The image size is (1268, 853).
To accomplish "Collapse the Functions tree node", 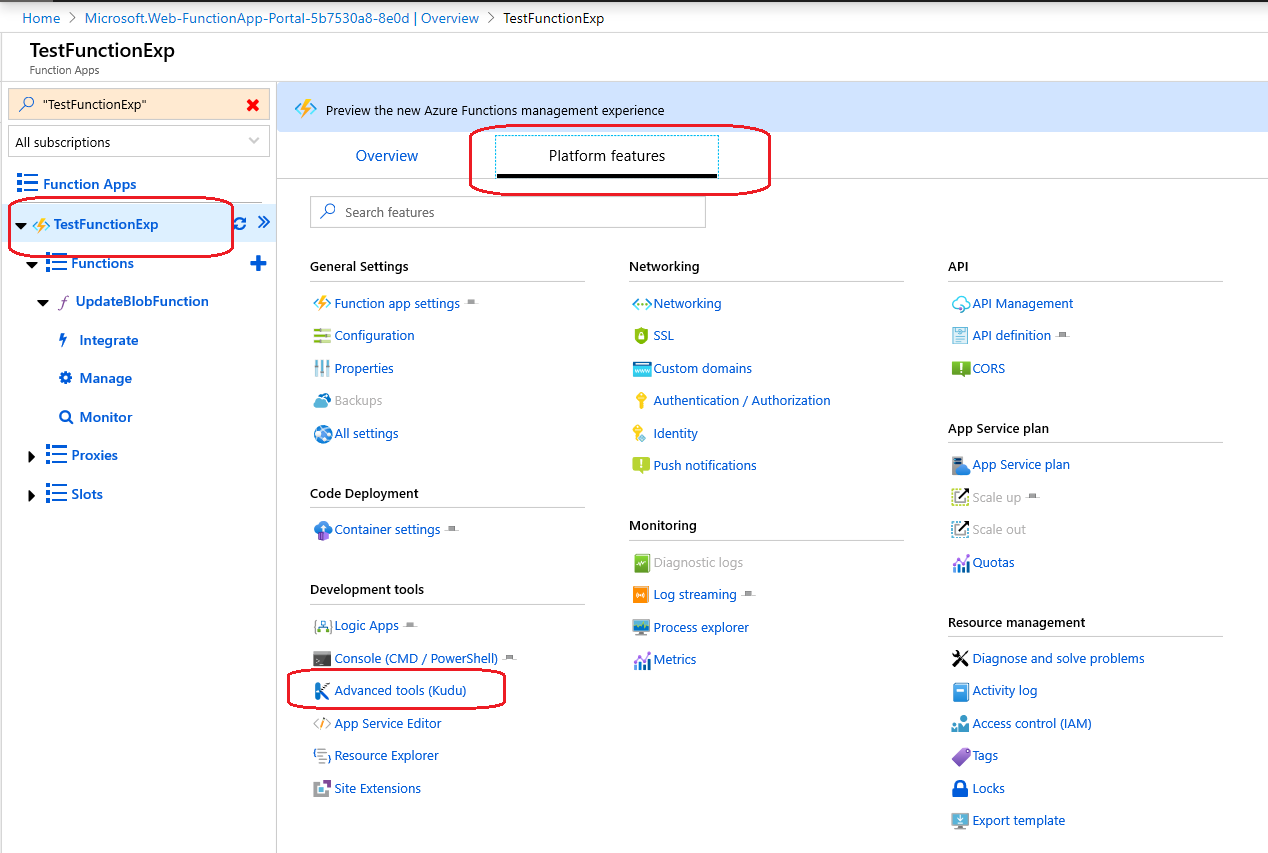I will click(x=31, y=265).
